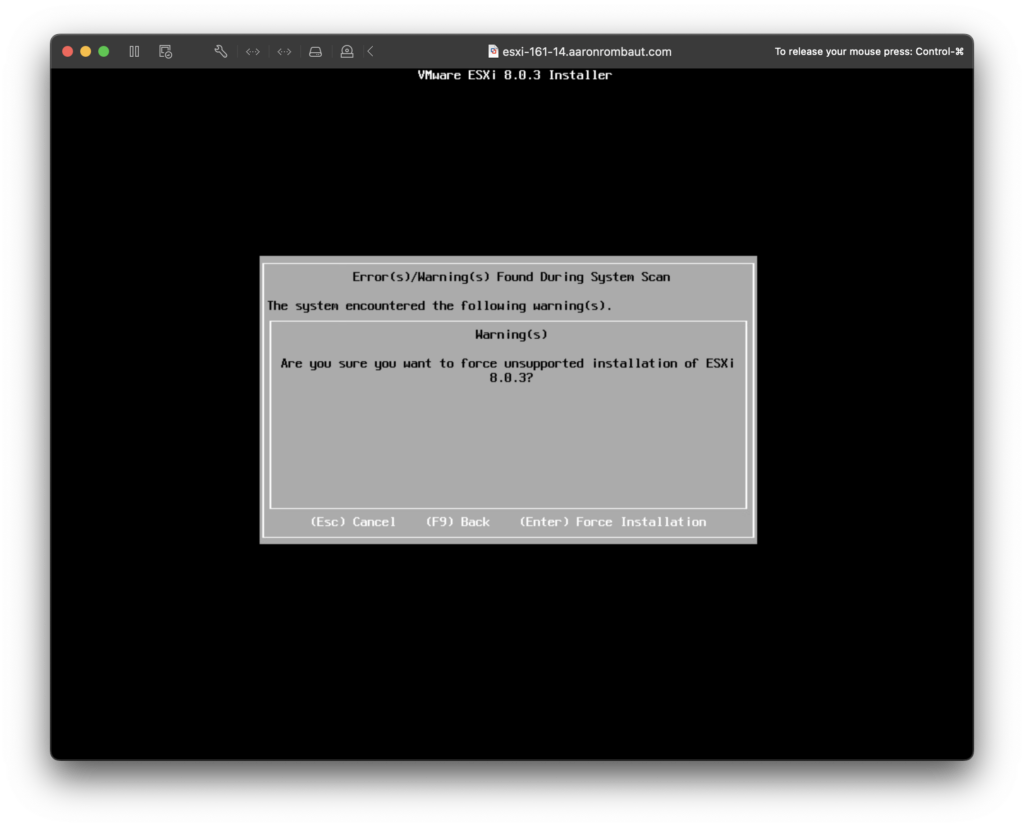1024x827 pixels.
Task: Open virtual machine settings wrench
Action: pyautogui.click(x=221, y=51)
